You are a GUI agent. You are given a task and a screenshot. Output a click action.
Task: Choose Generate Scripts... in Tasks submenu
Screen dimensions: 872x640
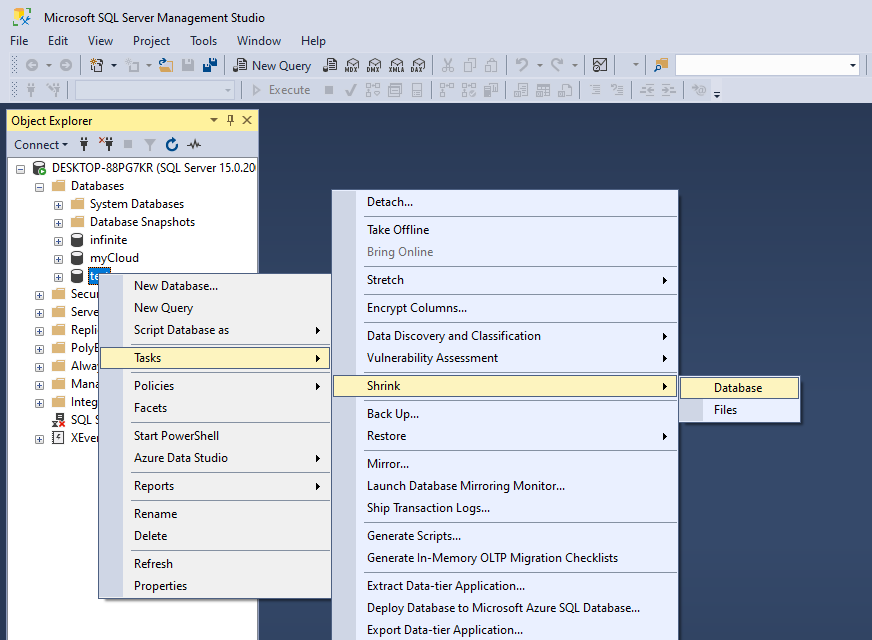pos(505,536)
